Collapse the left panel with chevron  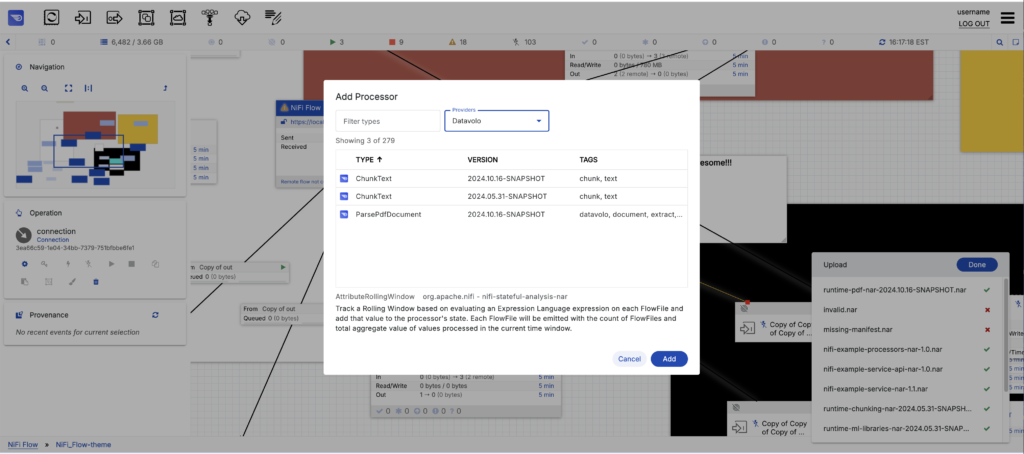coord(8,42)
